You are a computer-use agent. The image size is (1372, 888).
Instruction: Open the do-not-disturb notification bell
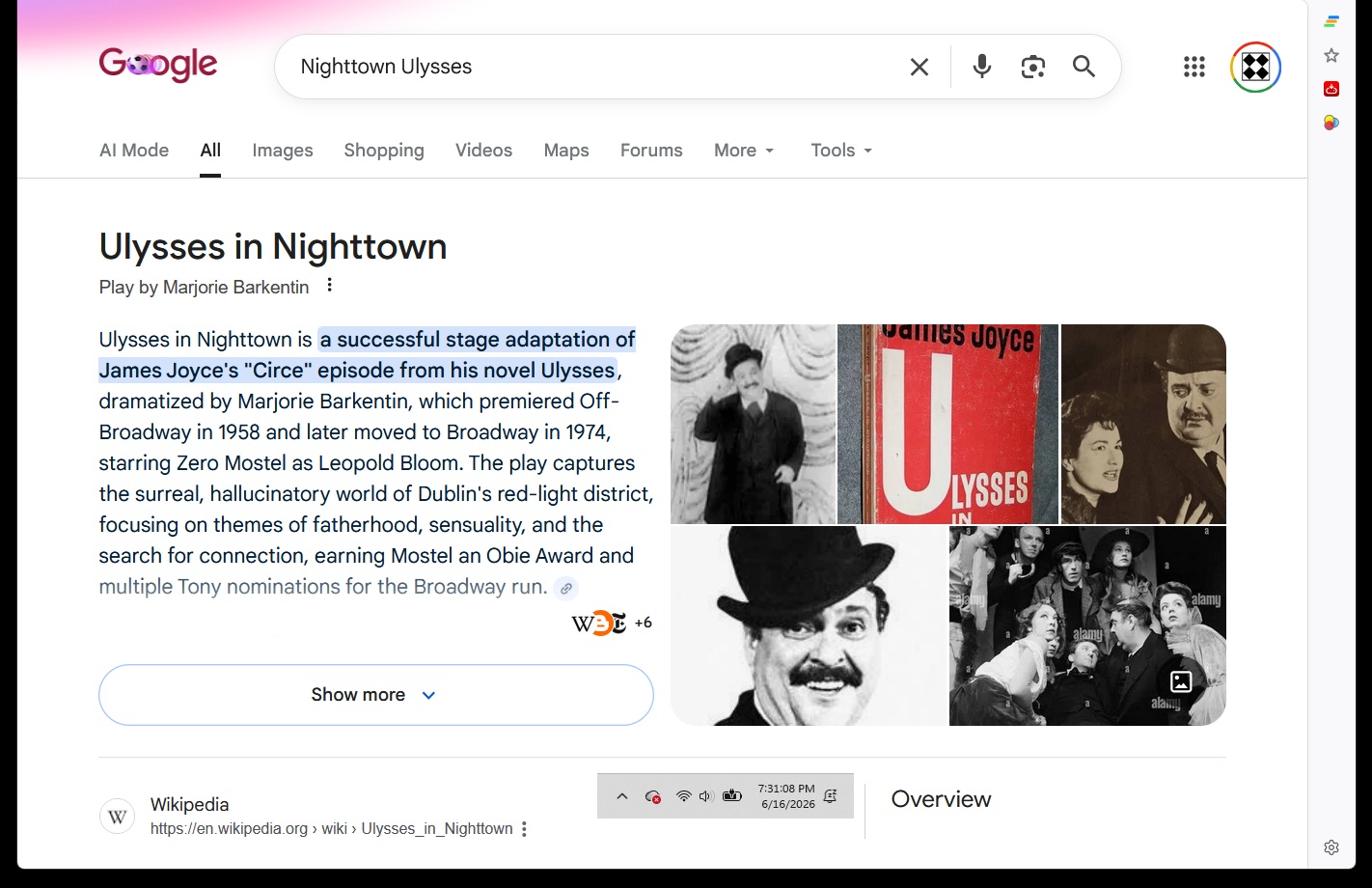(831, 796)
